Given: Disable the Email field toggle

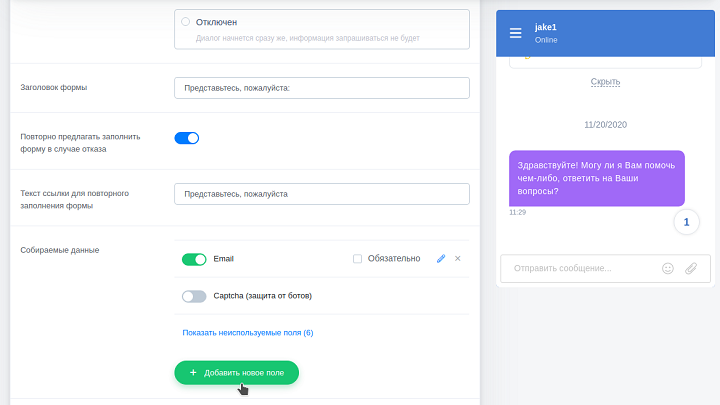Looking at the screenshot, I should [x=194, y=259].
